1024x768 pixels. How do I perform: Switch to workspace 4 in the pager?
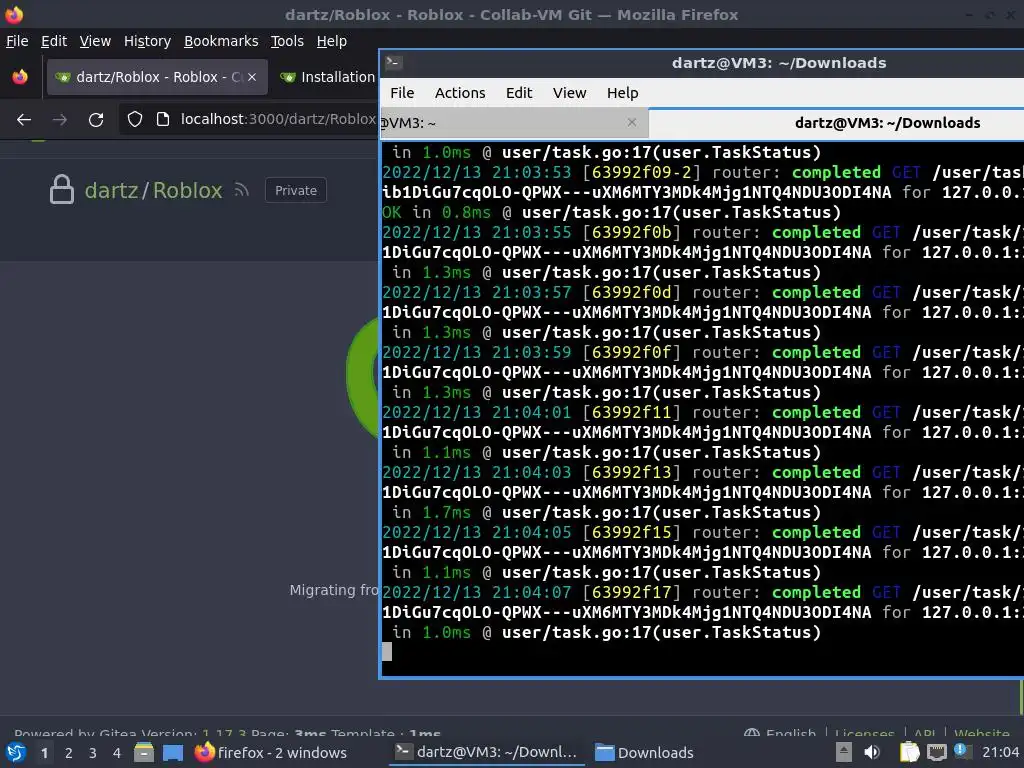[x=117, y=753]
